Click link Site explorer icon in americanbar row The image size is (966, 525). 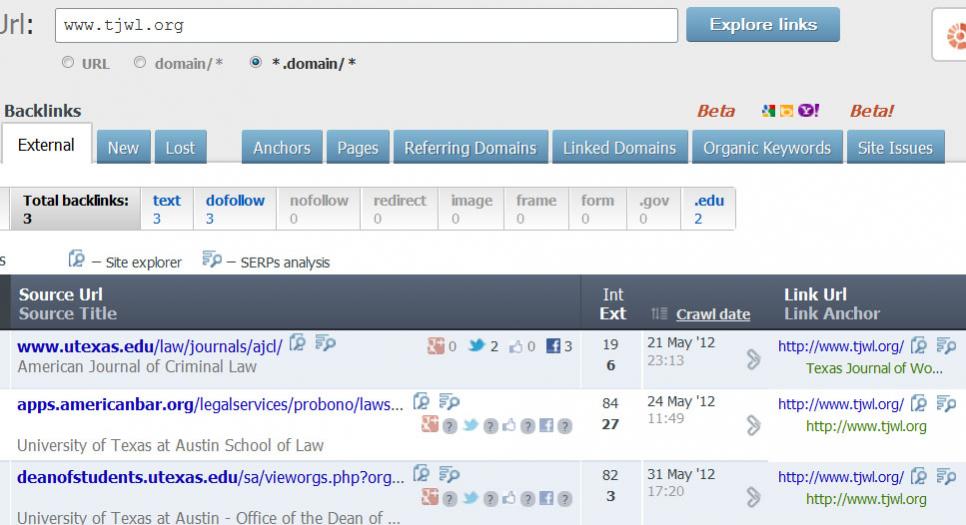pos(919,404)
